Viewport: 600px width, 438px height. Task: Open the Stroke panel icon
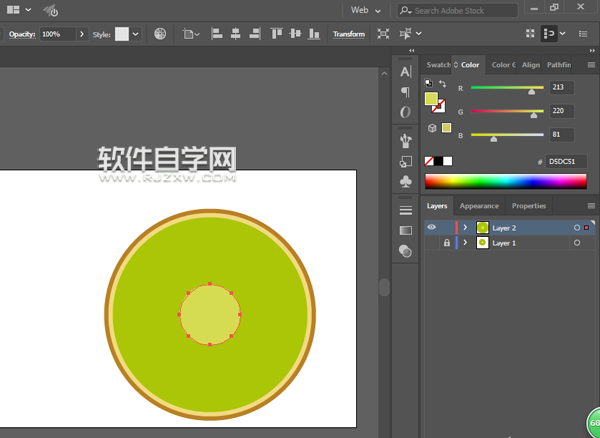pyautogui.click(x=405, y=210)
